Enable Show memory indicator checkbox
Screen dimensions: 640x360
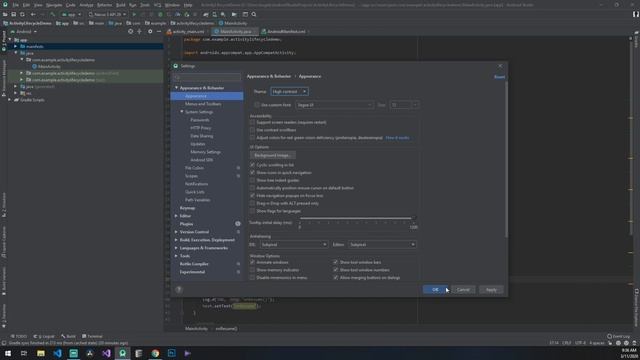pos(252,270)
